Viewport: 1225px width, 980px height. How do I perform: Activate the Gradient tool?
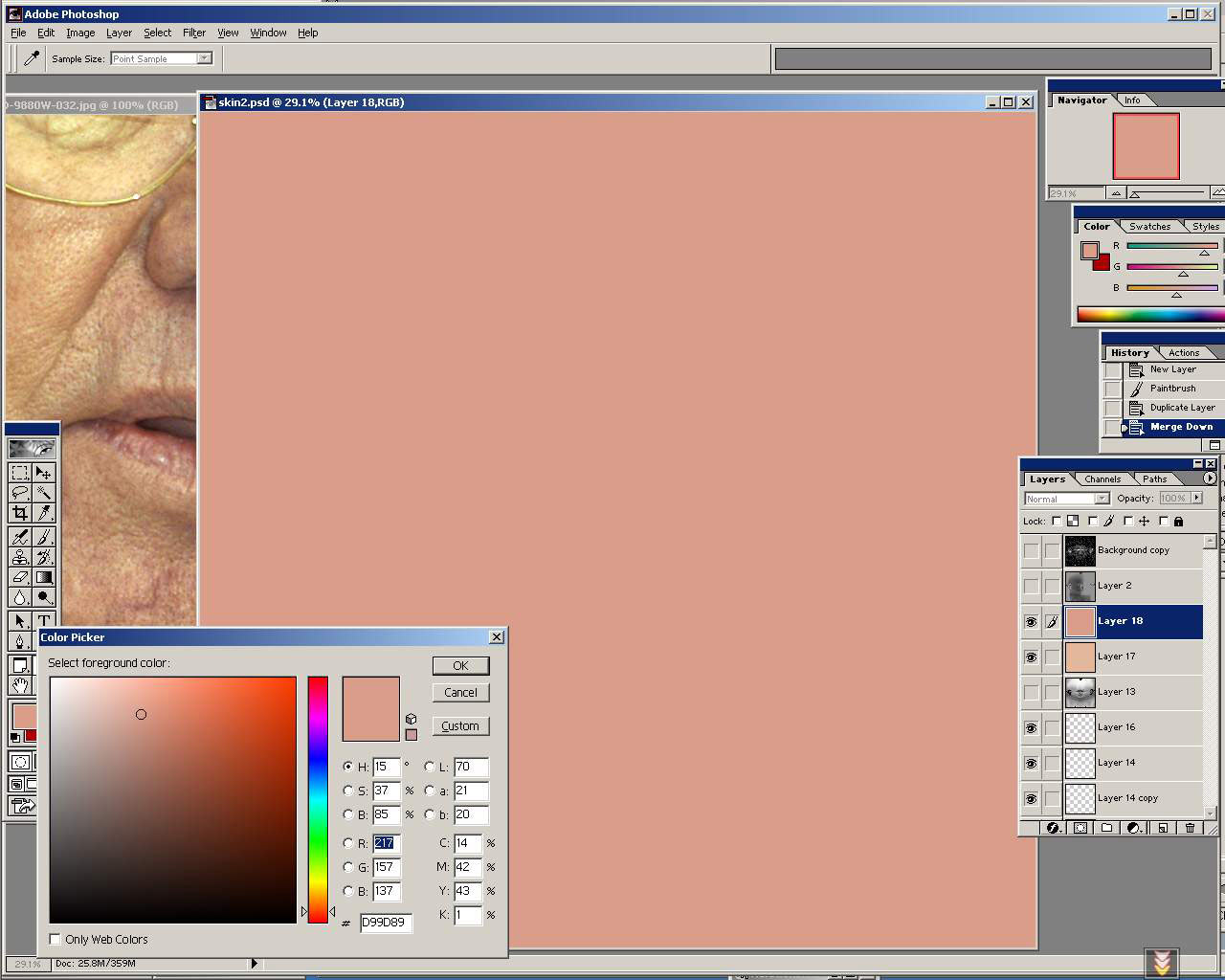(x=44, y=577)
